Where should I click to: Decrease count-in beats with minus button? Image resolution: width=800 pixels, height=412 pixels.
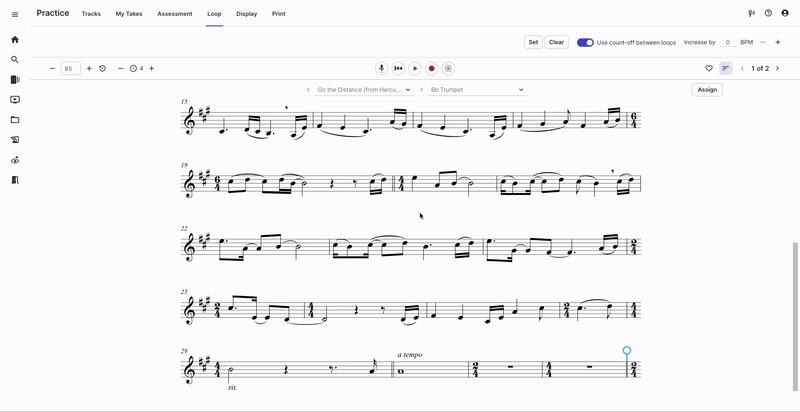(121, 68)
